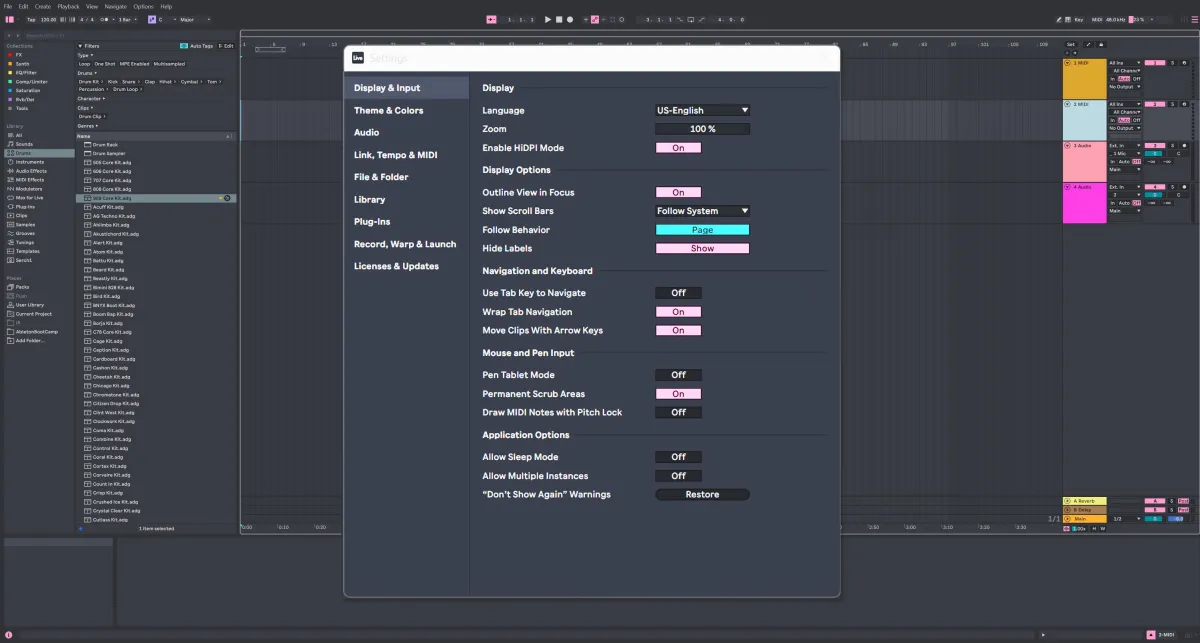Image resolution: width=1200 pixels, height=643 pixels.
Task: Select the Licenses & Updates settings tab
Action: coord(406,266)
